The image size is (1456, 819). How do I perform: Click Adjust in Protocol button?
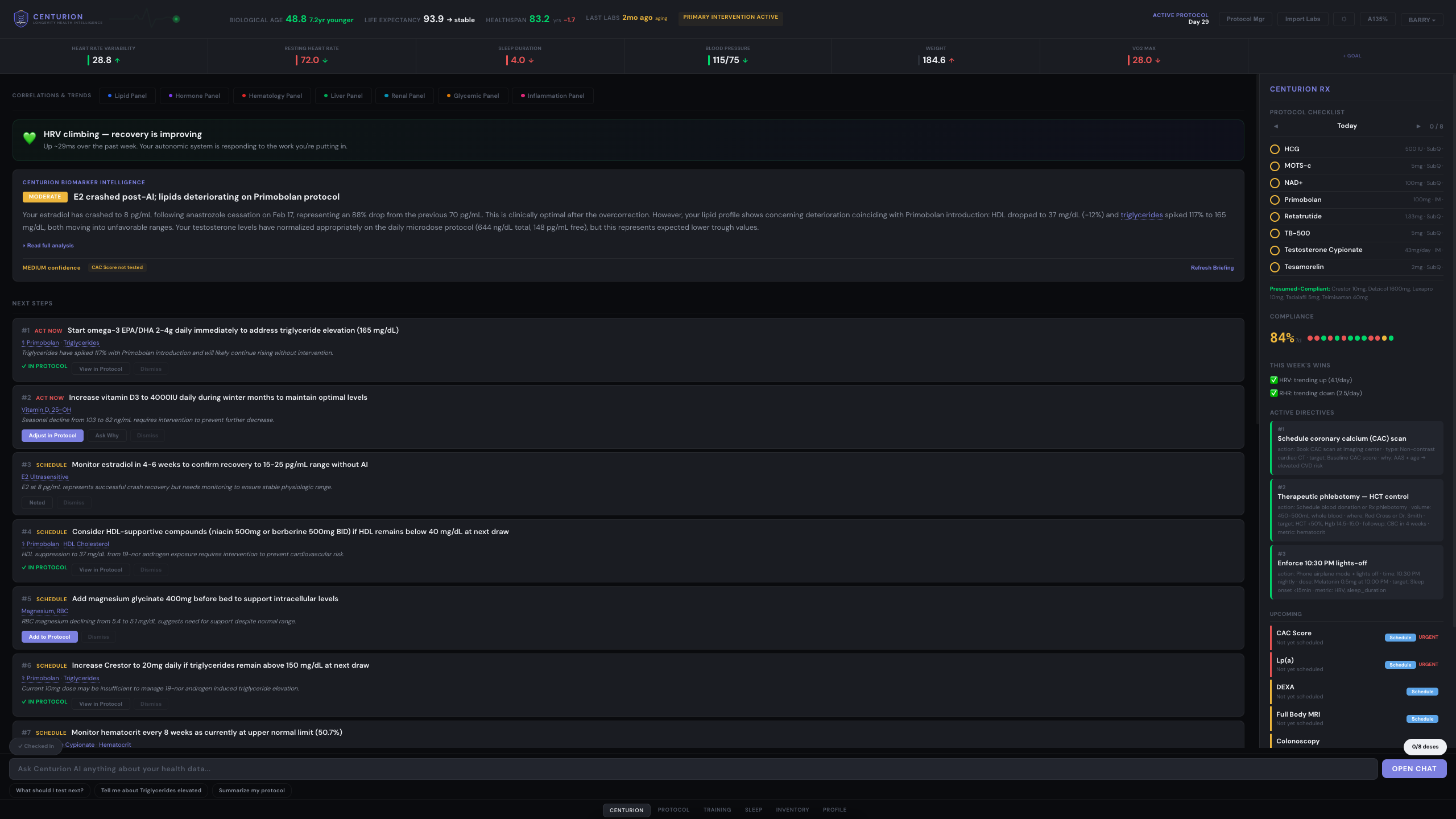pyautogui.click(x=52, y=436)
